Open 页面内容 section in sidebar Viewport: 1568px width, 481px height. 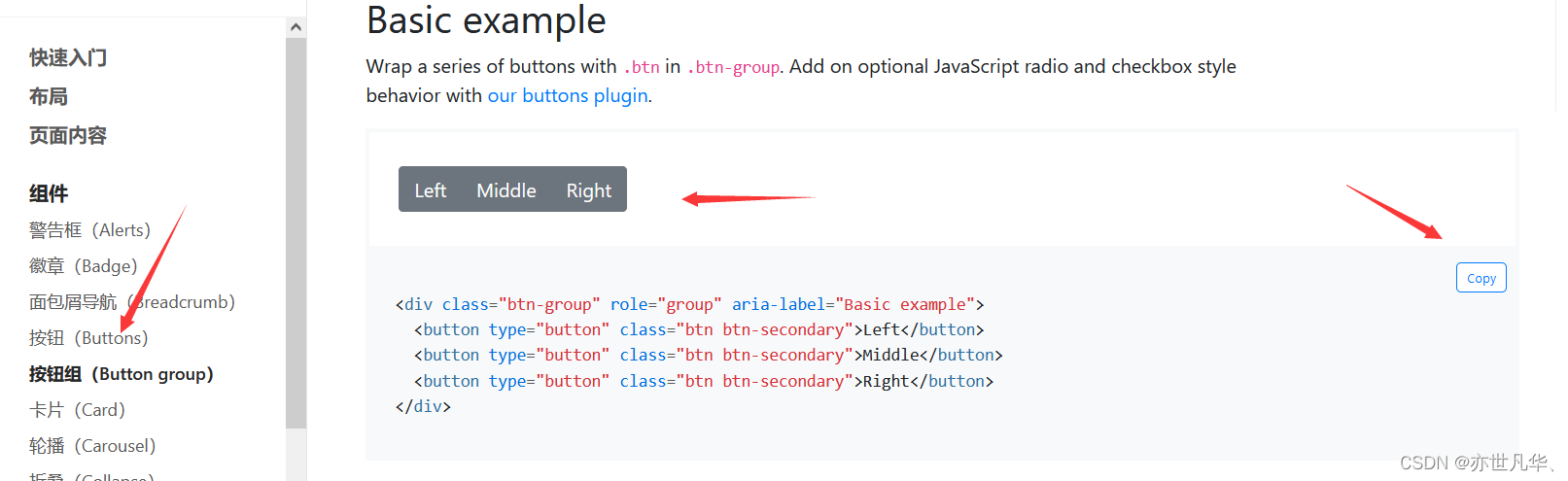68,135
